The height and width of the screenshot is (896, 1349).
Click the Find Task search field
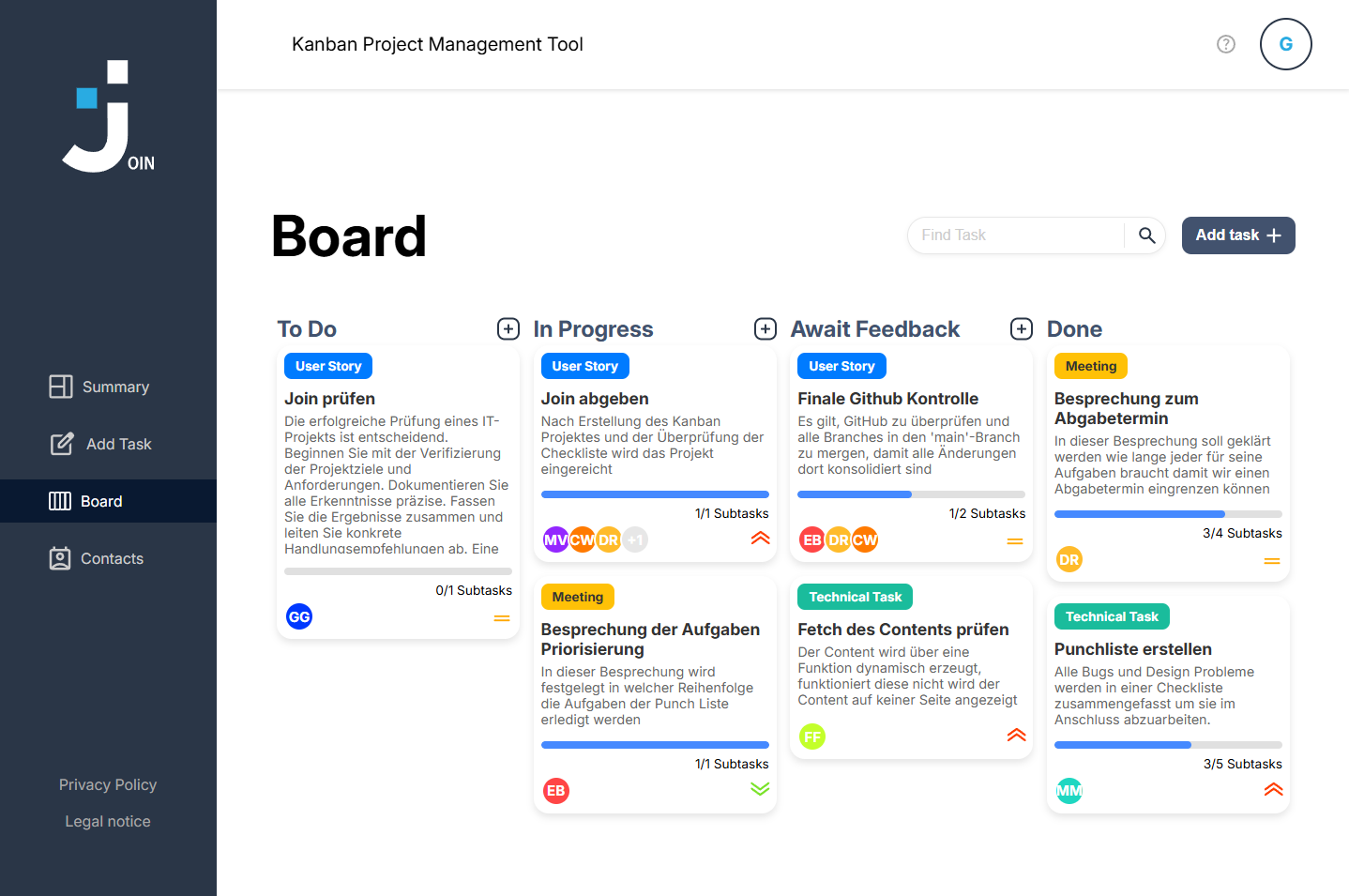1013,235
